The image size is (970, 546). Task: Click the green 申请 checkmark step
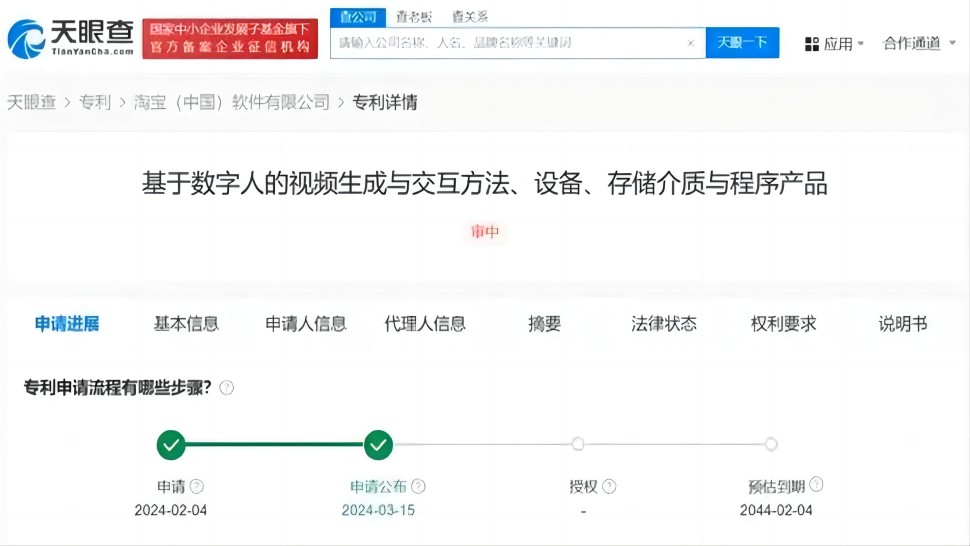(x=171, y=445)
